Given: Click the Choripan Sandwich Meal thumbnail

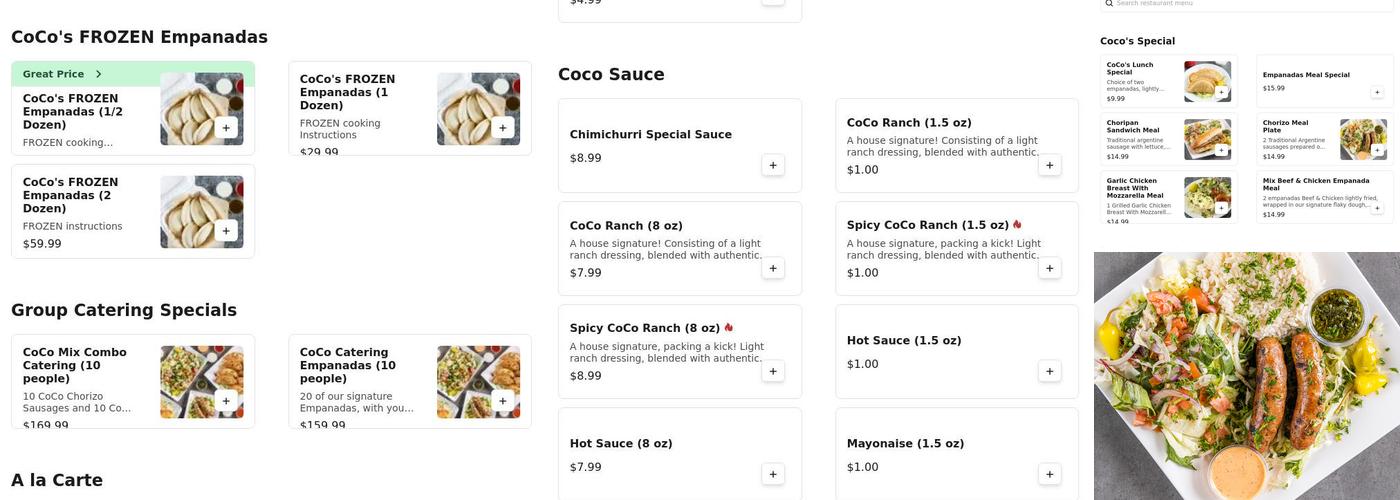Looking at the screenshot, I should [x=1207, y=139].
